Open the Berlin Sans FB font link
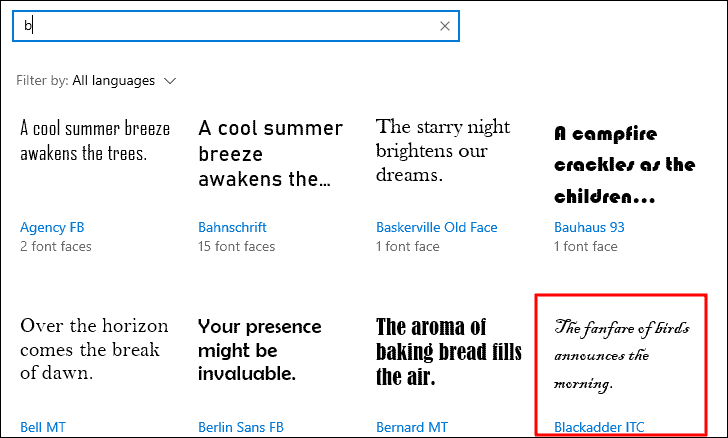 [x=240, y=427]
